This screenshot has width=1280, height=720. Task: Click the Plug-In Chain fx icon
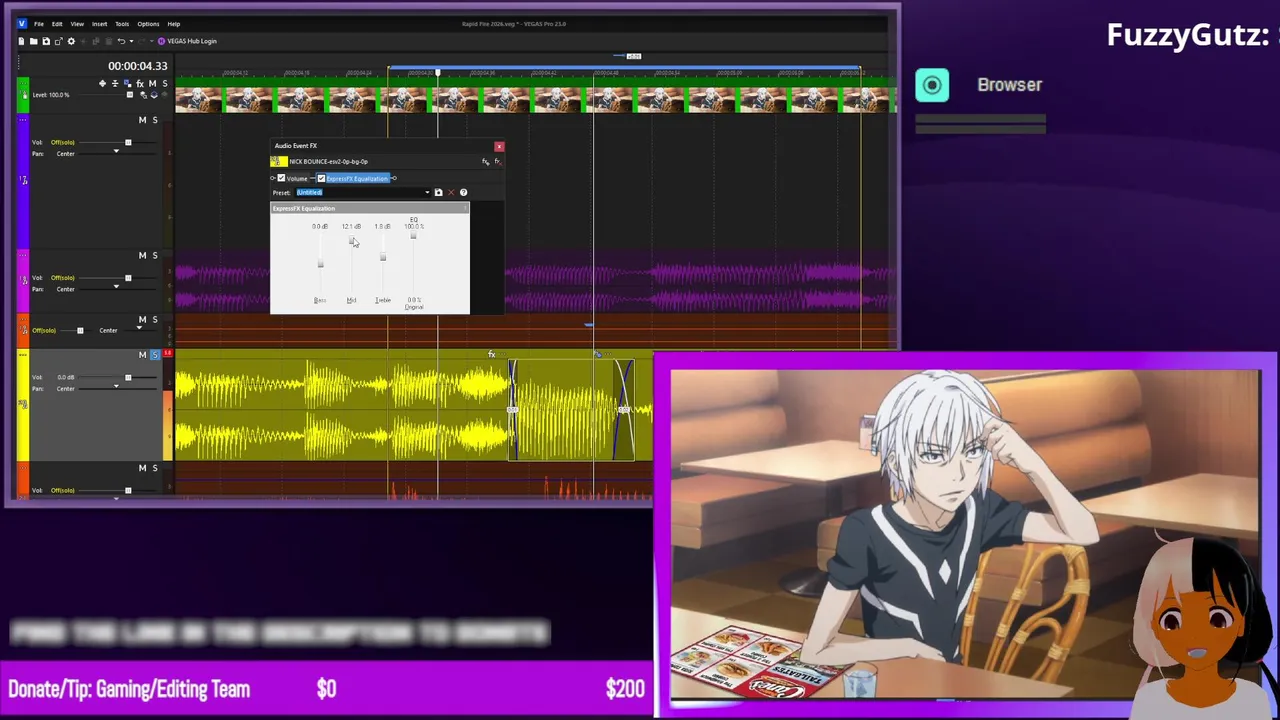pos(485,161)
